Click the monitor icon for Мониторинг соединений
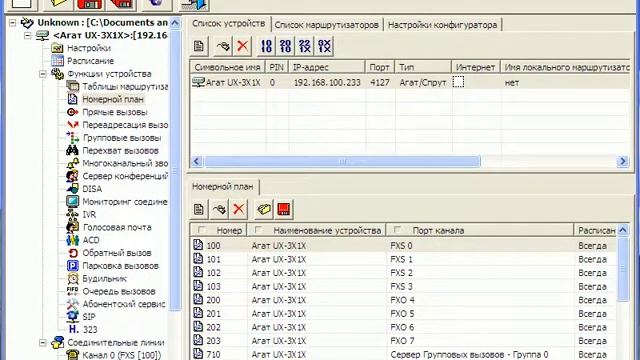The height and width of the screenshot is (360, 640). click(x=72, y=201)
